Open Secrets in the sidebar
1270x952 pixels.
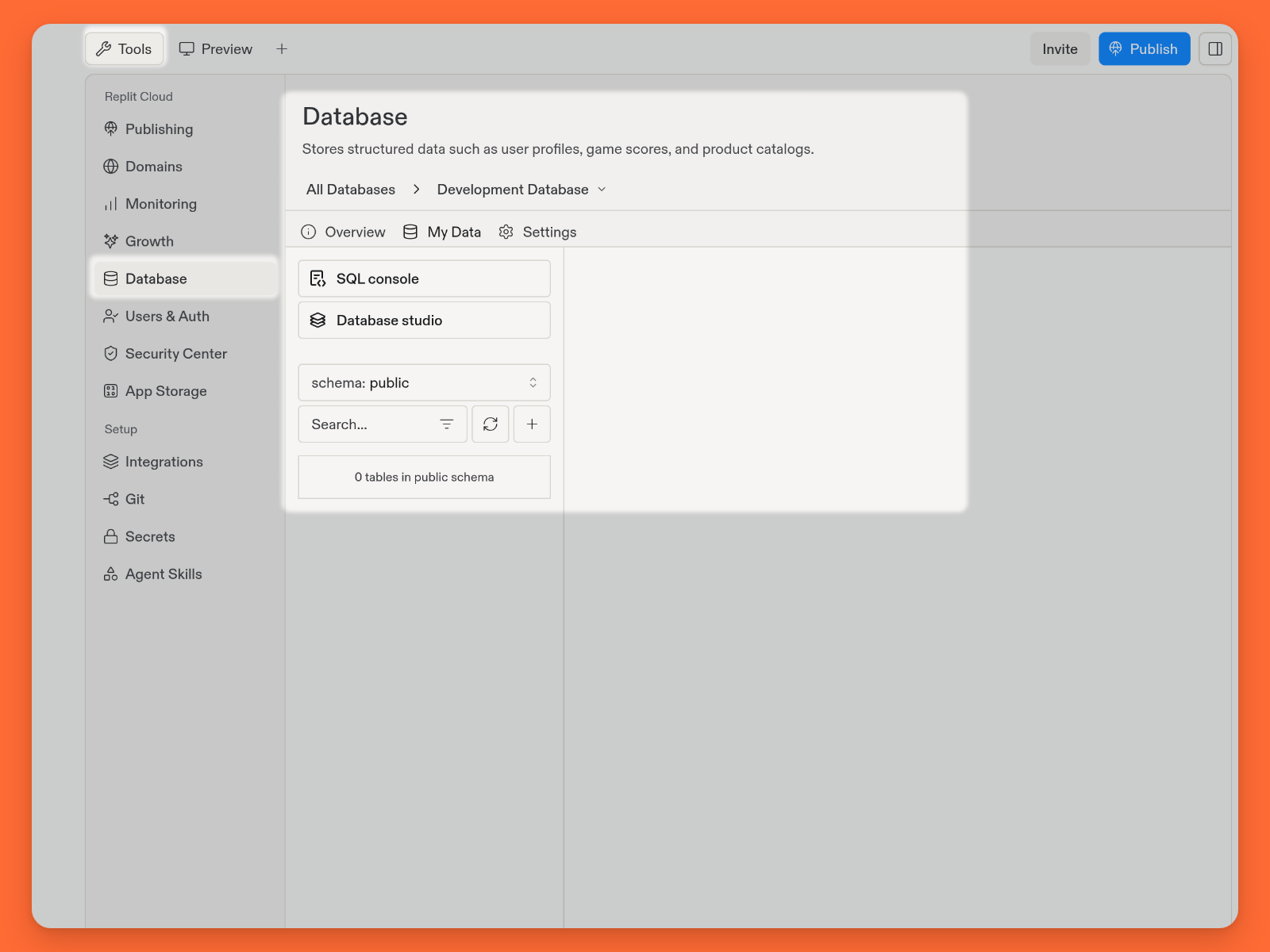click(184, 536)
